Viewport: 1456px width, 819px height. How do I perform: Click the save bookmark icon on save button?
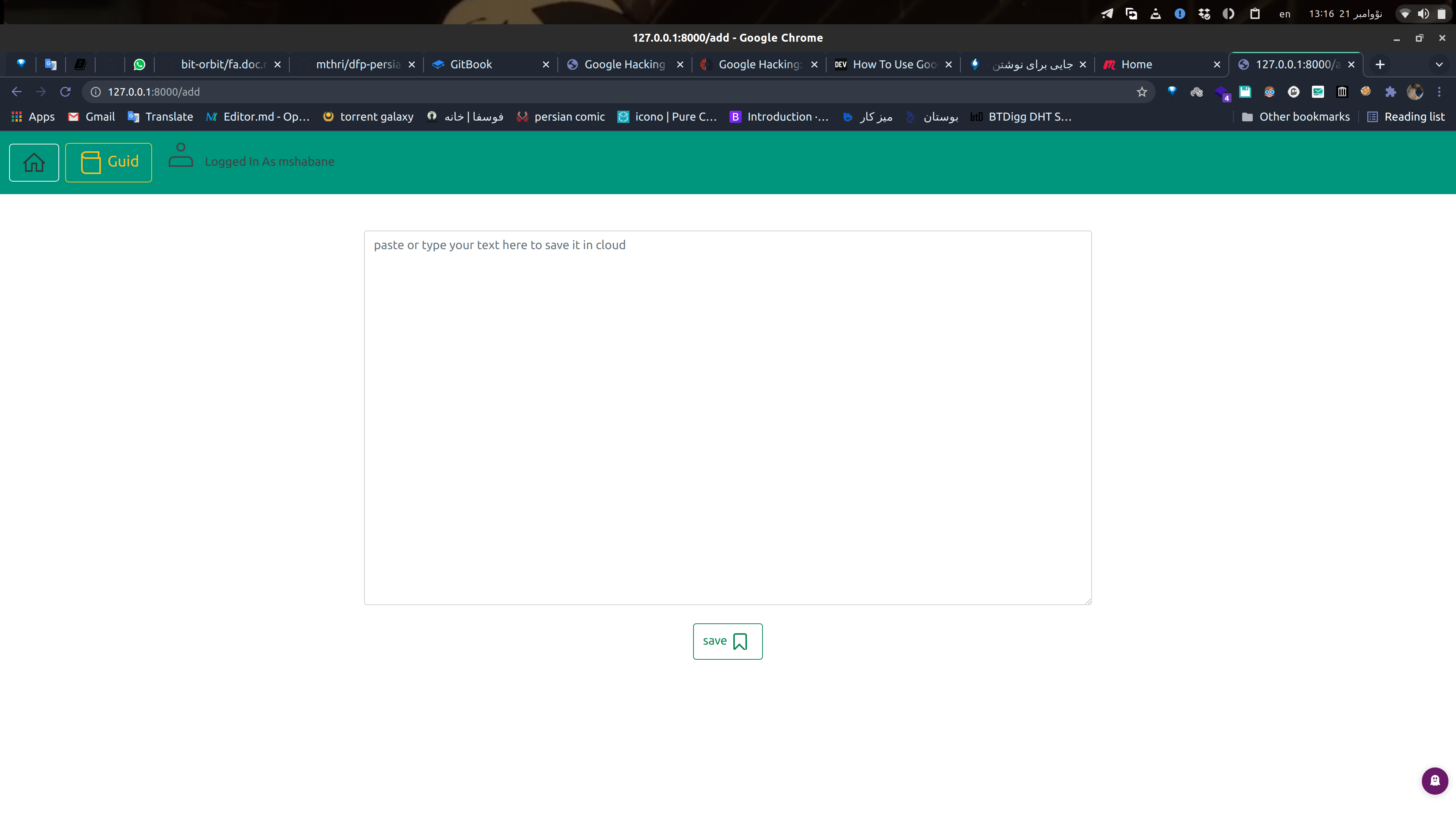[740, 641]
